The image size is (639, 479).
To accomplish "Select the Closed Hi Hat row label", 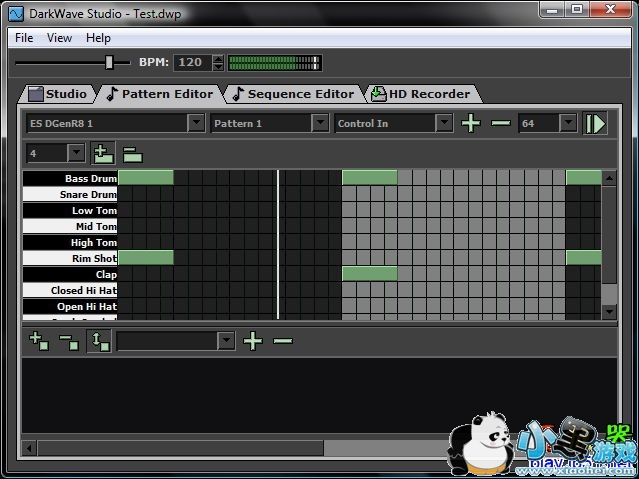I will [x=70, y=290].
